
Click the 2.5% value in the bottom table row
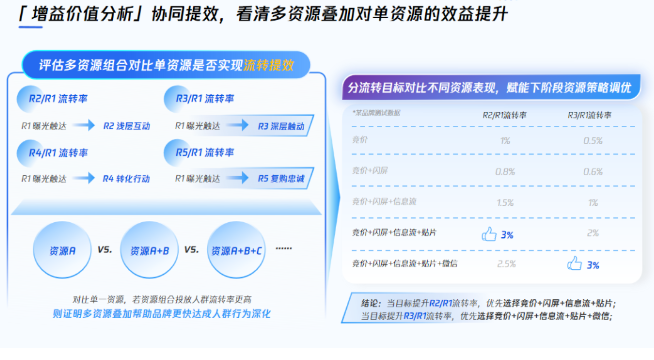tap(506, 264)
